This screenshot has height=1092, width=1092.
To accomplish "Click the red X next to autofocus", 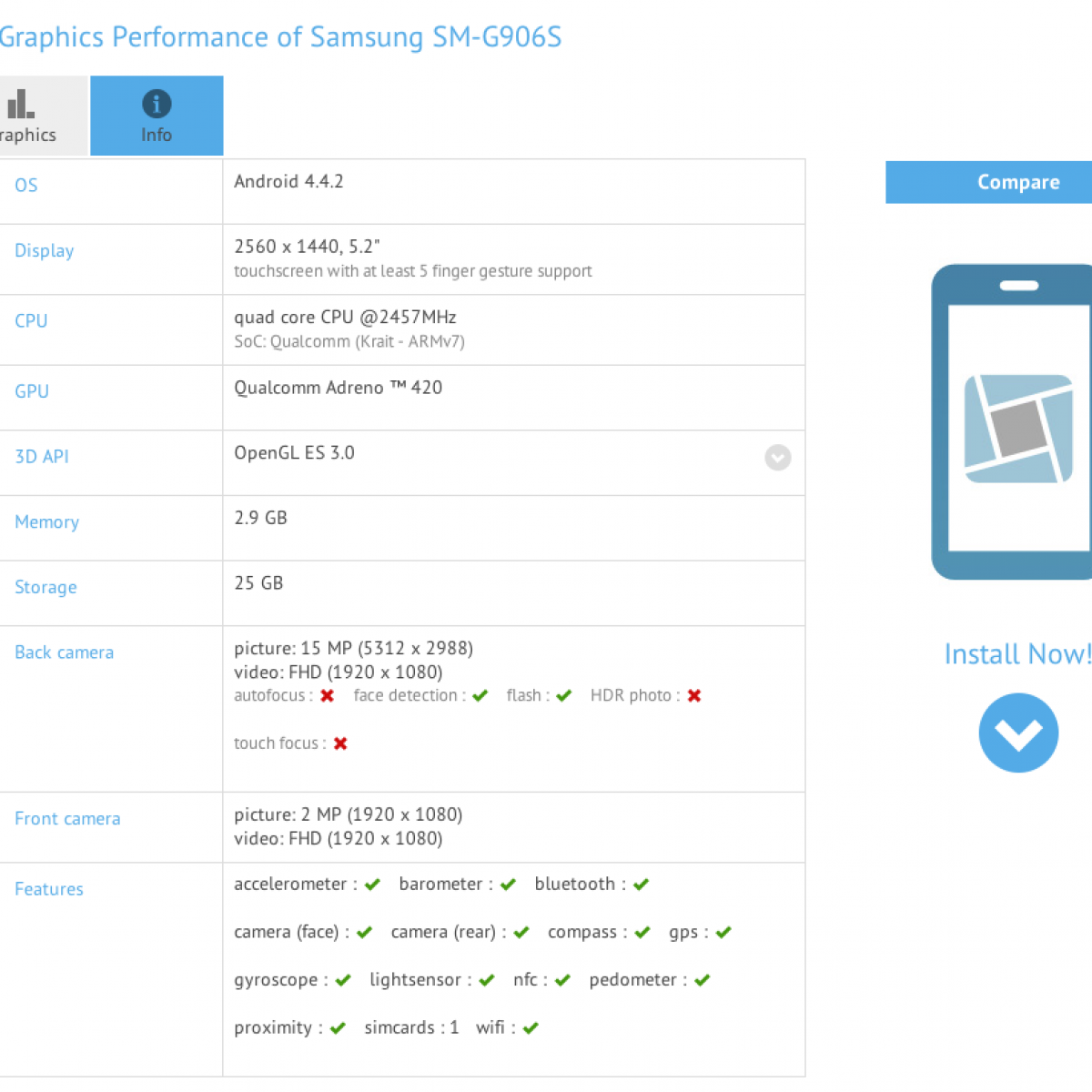I will pos(328,696).
